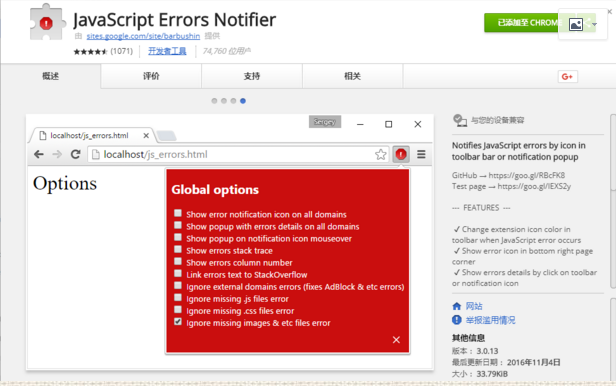Select the first screenshot carousel dot

coord(214,101)
